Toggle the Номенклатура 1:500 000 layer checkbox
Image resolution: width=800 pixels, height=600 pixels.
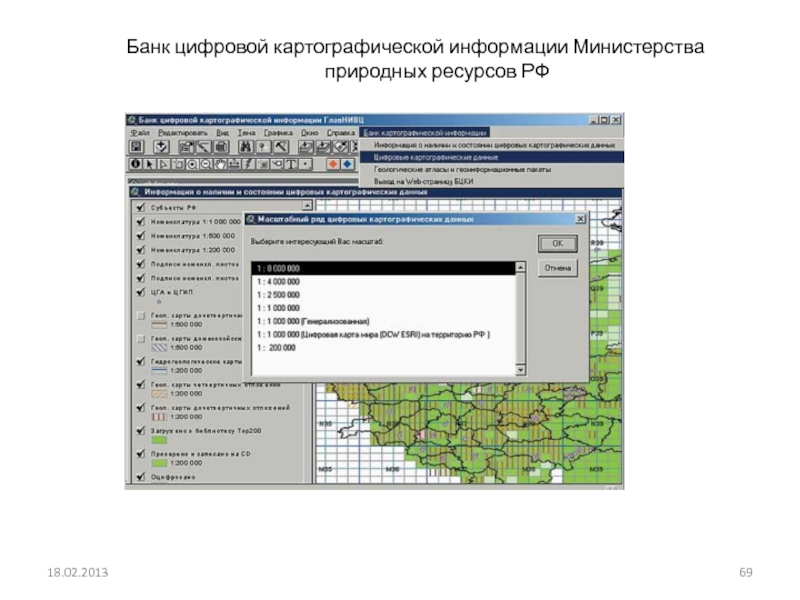tap(140, 235)
